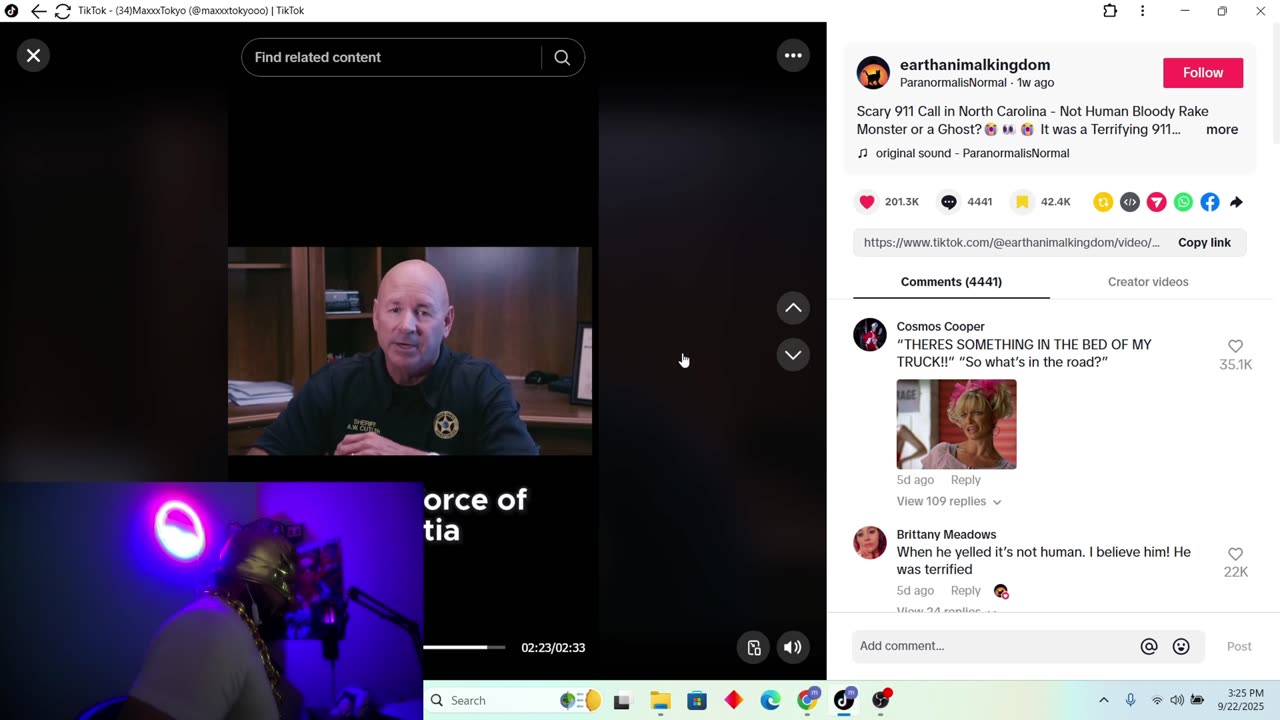
Task: Share to WhatsApp
Action: (x=1183, y=202)
